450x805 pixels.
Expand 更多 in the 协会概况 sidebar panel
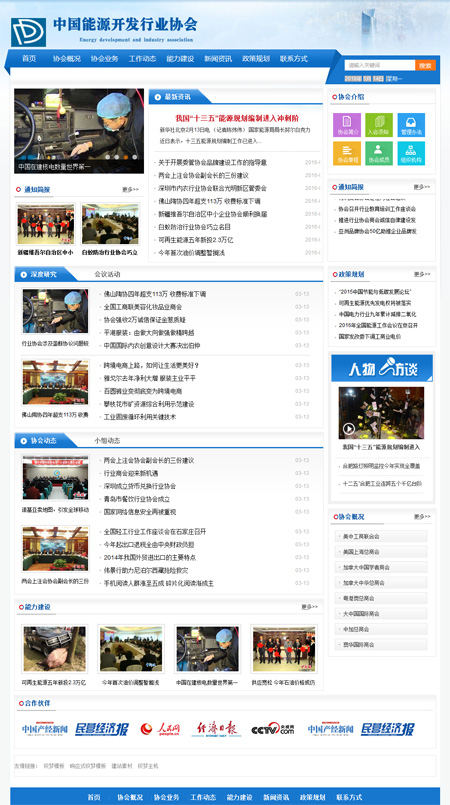tap(422, 516)
